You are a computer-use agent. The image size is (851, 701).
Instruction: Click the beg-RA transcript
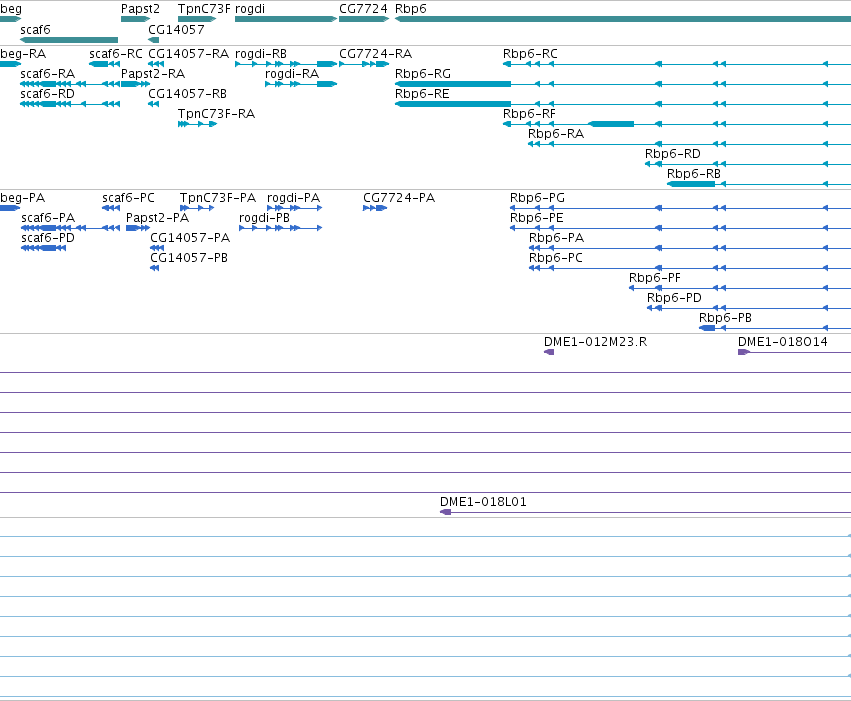coord(10,64)
